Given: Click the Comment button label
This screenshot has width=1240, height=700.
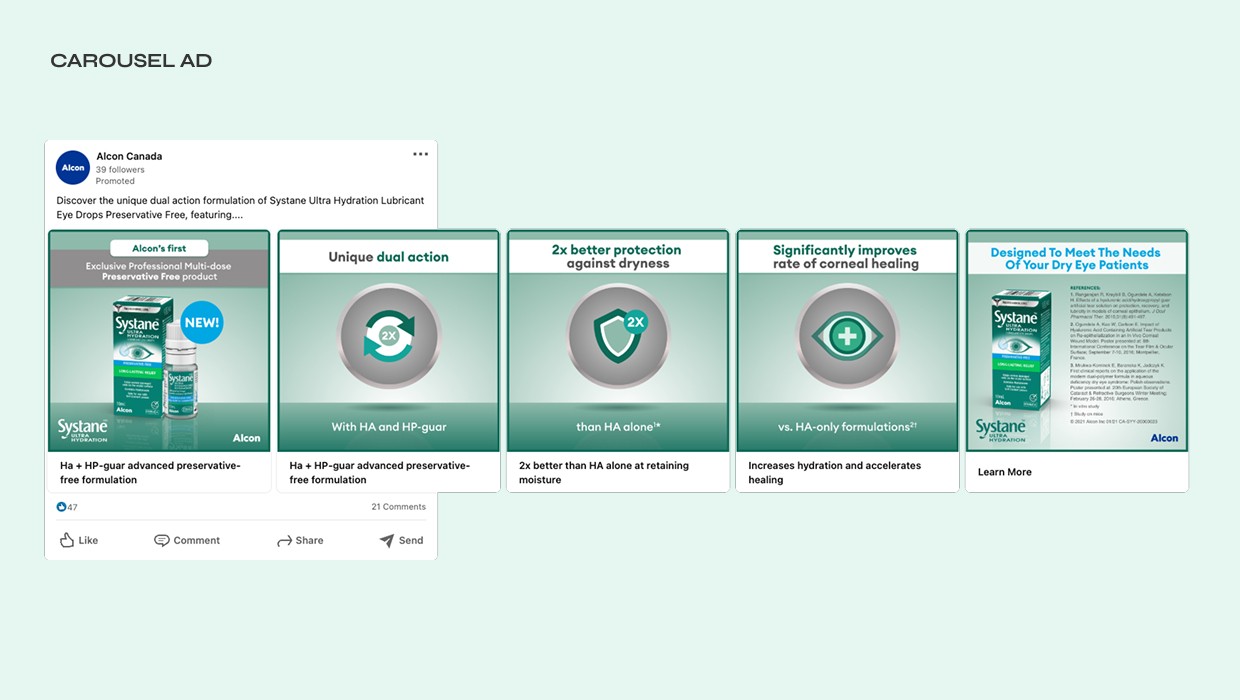Looking at the screenshot, I should 197,540.
